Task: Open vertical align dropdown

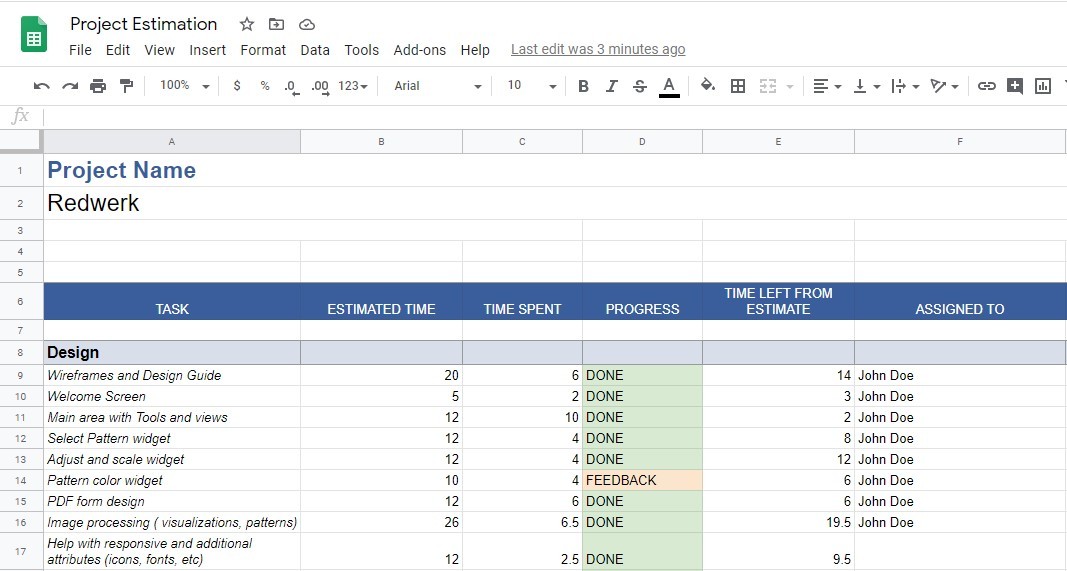Action: tap(866, 86)
